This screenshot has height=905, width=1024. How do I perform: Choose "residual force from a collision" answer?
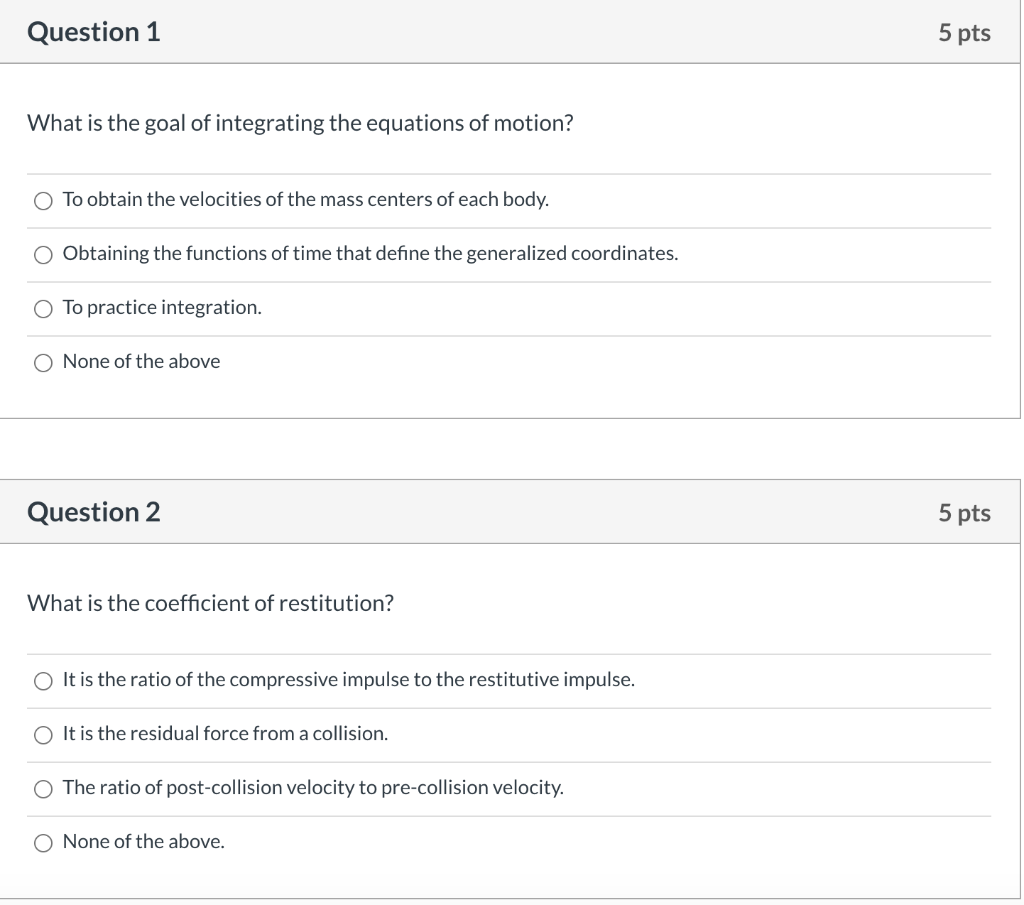(x=43, y=735)
